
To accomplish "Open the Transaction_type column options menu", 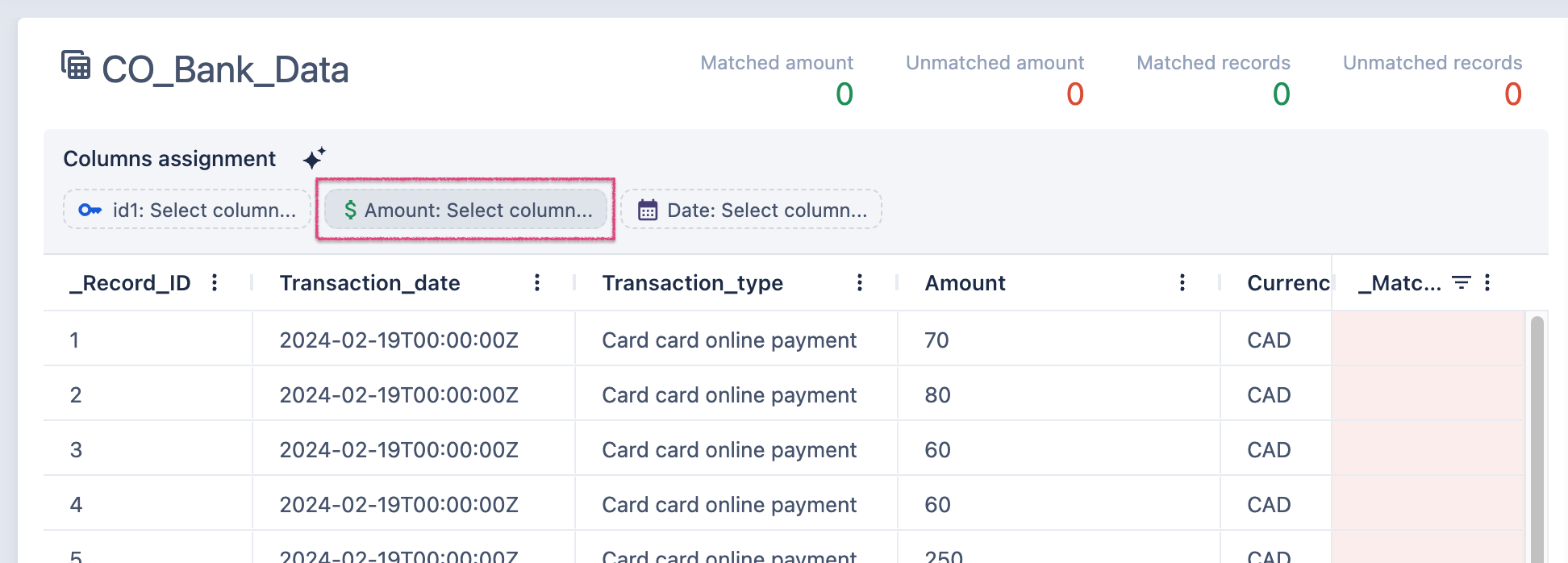I will tap(860, 282).
